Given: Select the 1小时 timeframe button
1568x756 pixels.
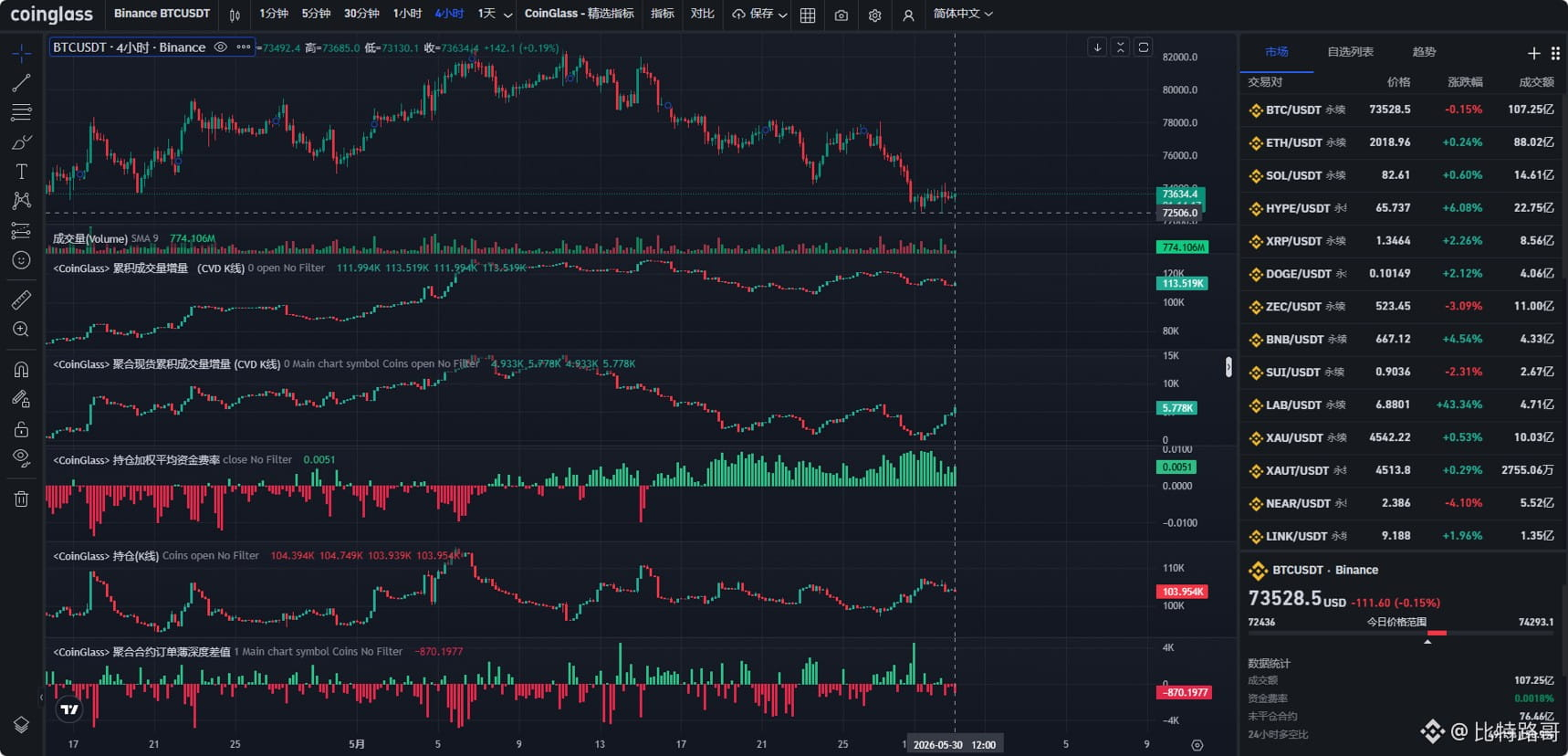Looking at the screenshot, I should [x=407, y=14].
